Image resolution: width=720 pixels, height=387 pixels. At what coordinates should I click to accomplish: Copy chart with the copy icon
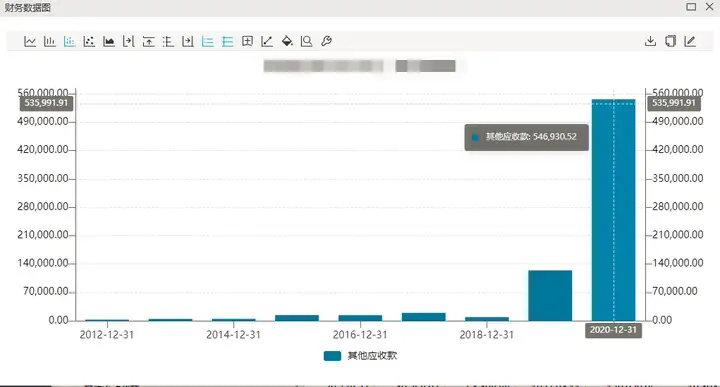click(670, 41)
